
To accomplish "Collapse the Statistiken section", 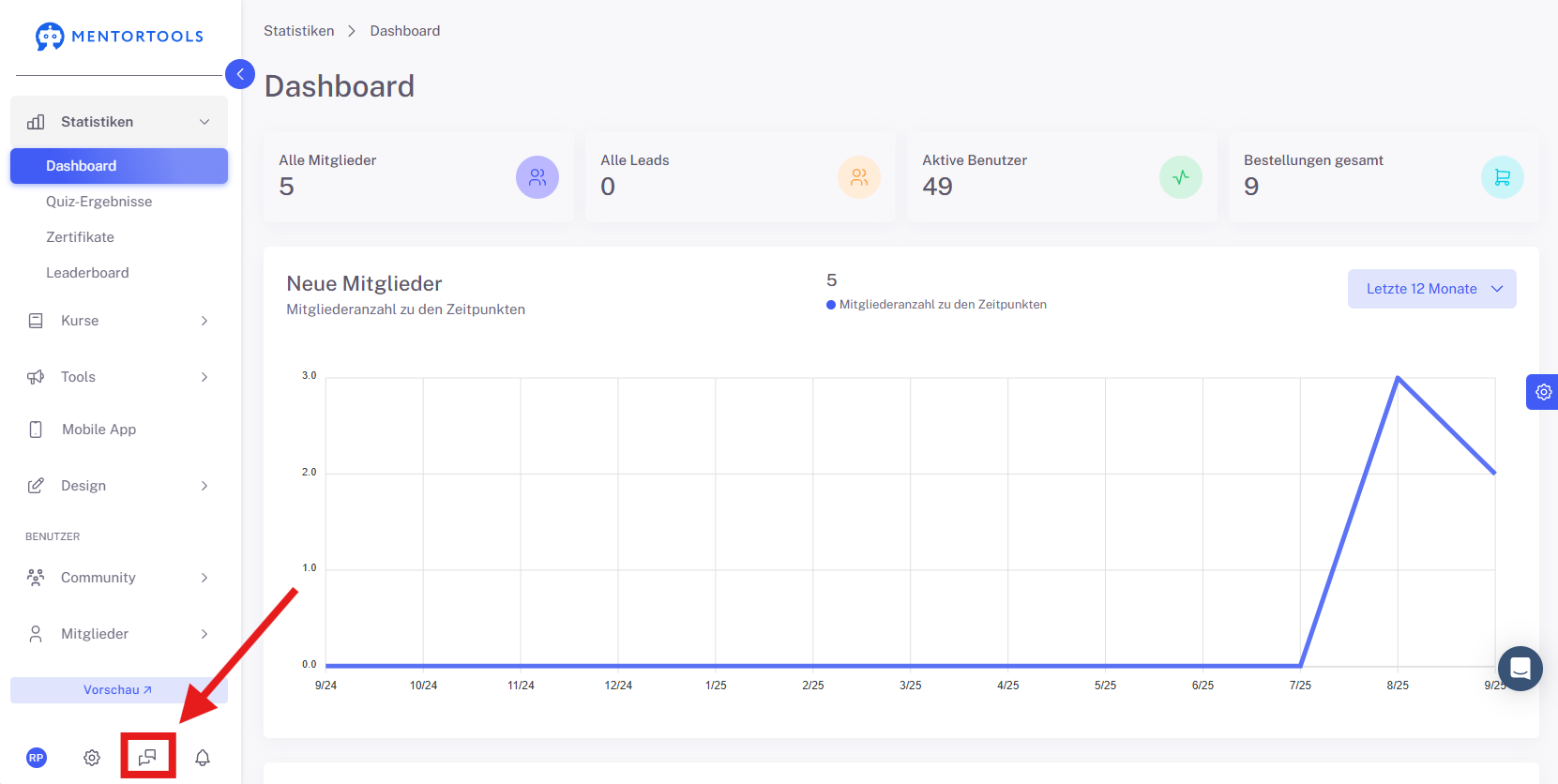I will point(119,122).
